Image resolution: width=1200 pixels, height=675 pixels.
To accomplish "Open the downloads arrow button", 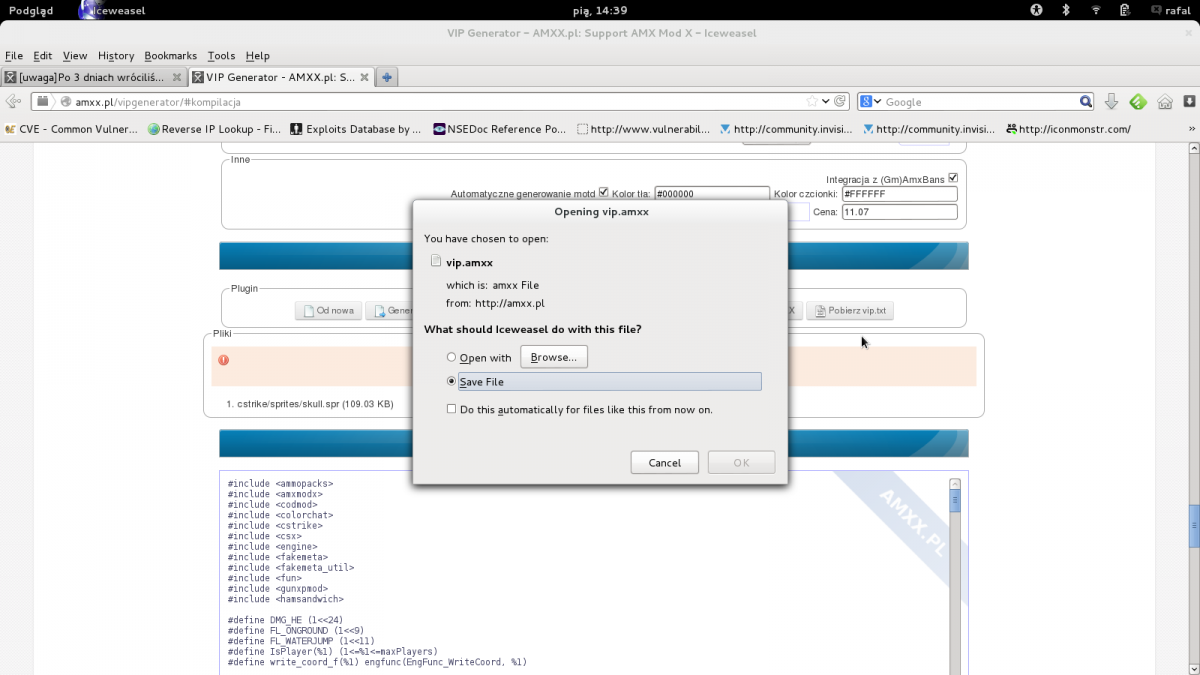I will (1112, 101).
